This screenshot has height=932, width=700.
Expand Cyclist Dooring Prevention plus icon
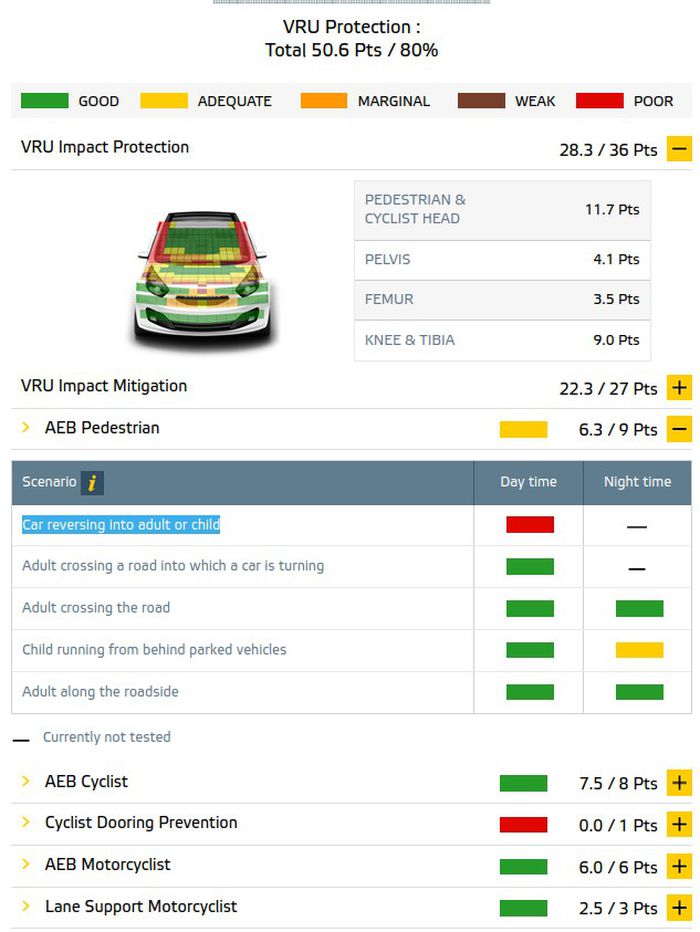[680, 825]
